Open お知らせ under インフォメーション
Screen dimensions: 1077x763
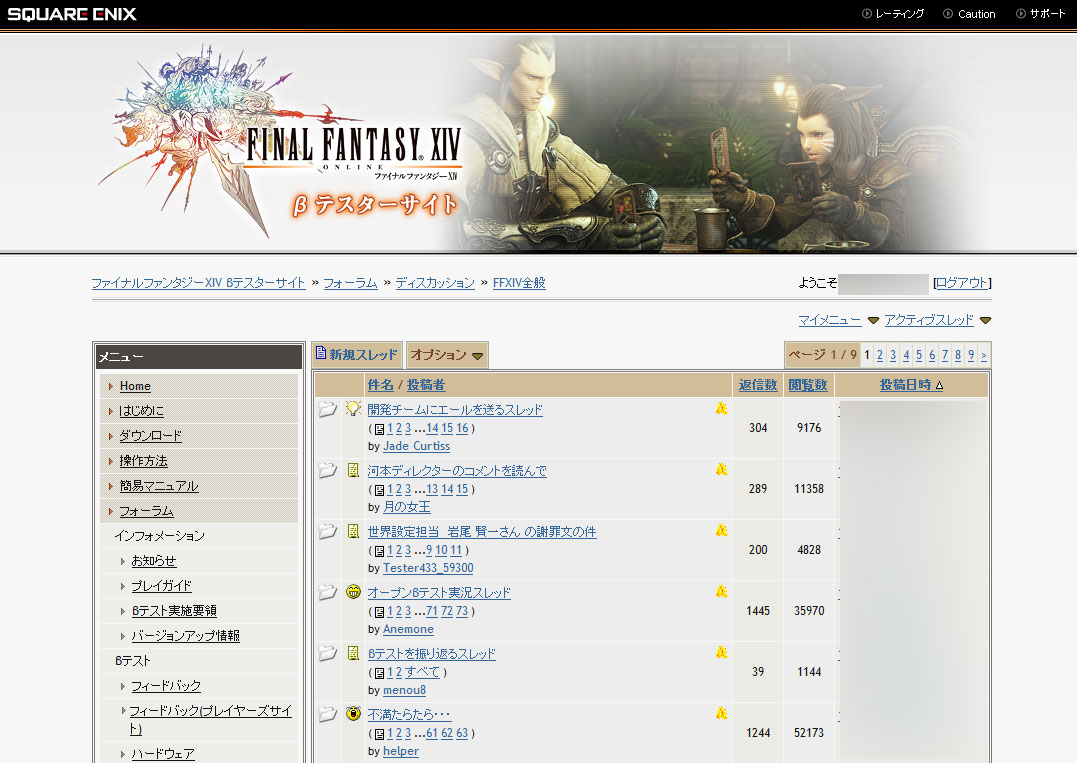point(154,562)
